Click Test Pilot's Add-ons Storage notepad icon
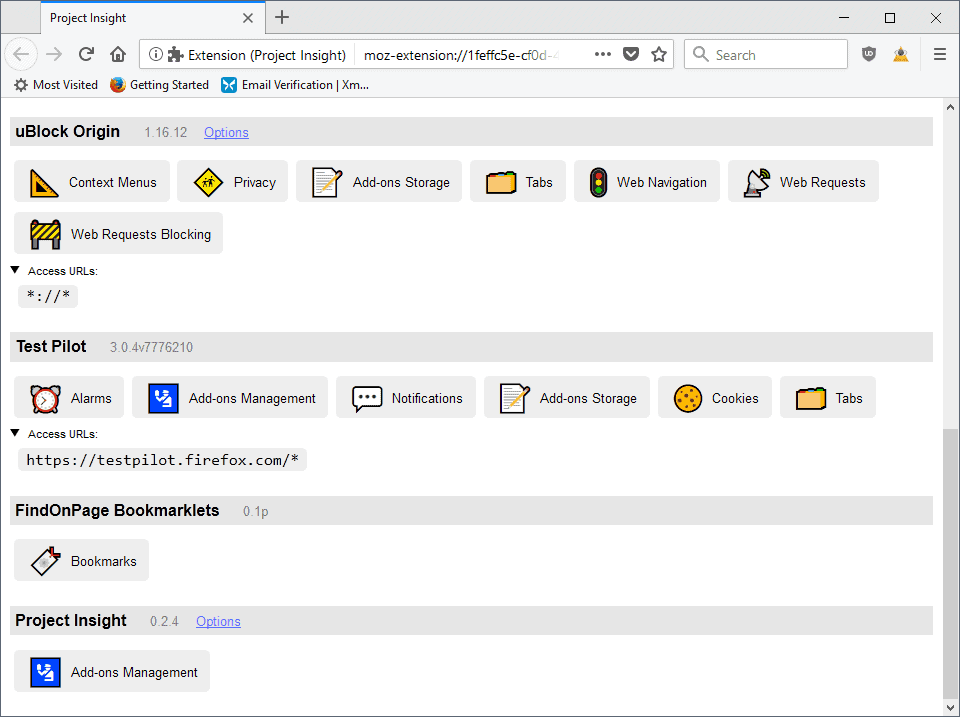This screenshot has width=960, height=717. [514, 399]
